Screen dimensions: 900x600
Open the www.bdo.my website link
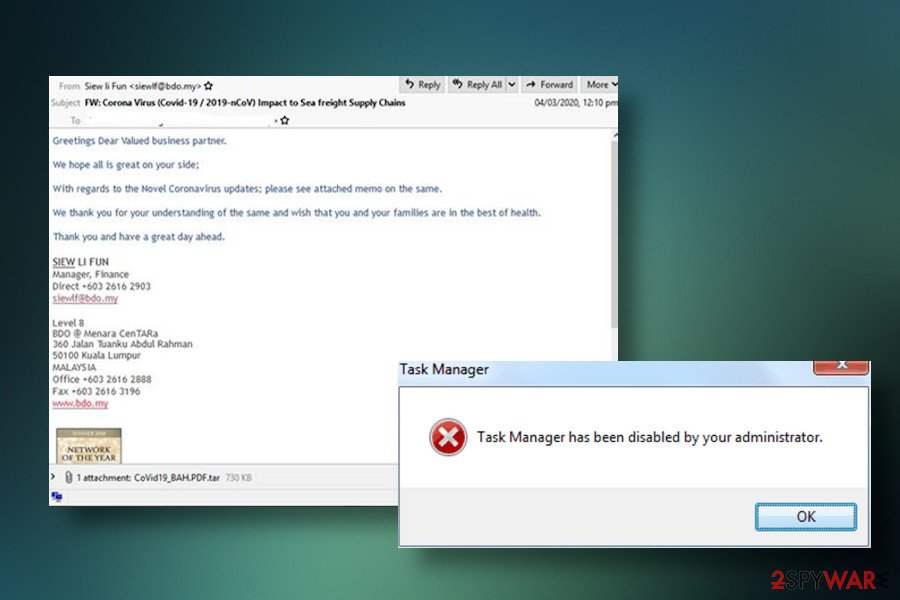pyautogui.click(x=80, y=403)
